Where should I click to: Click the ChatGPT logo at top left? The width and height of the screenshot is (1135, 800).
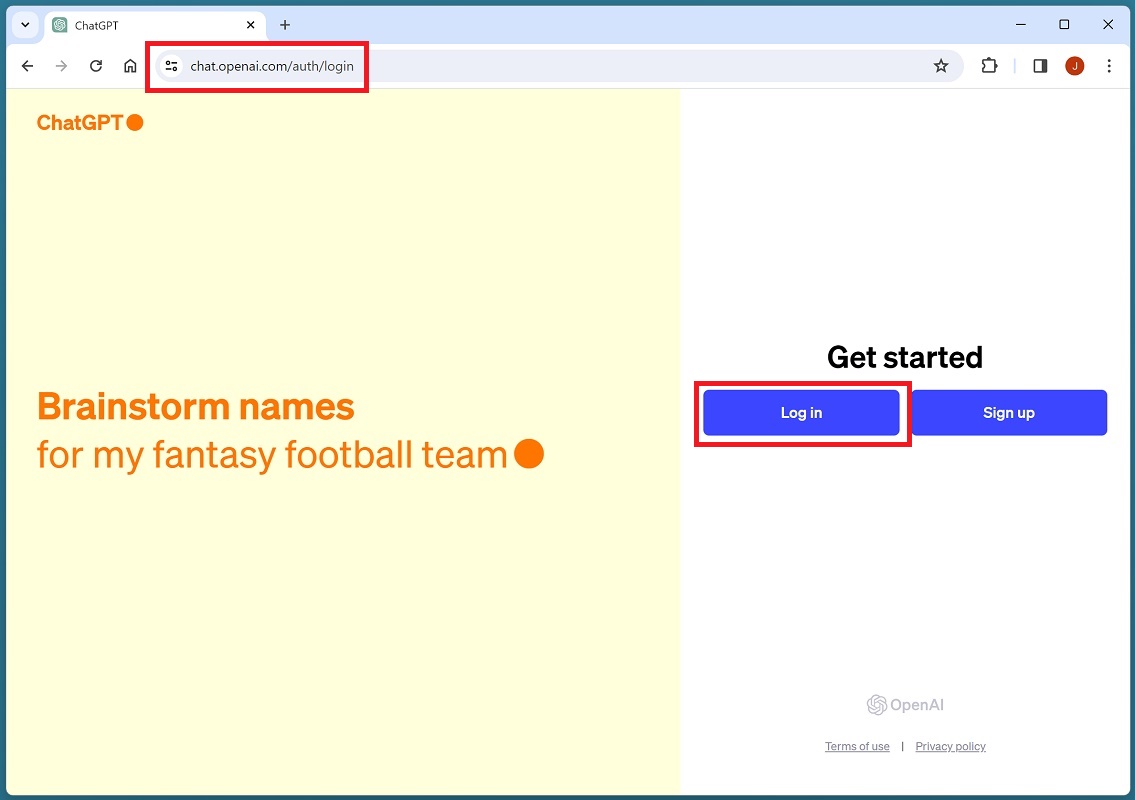pos(89,122)
